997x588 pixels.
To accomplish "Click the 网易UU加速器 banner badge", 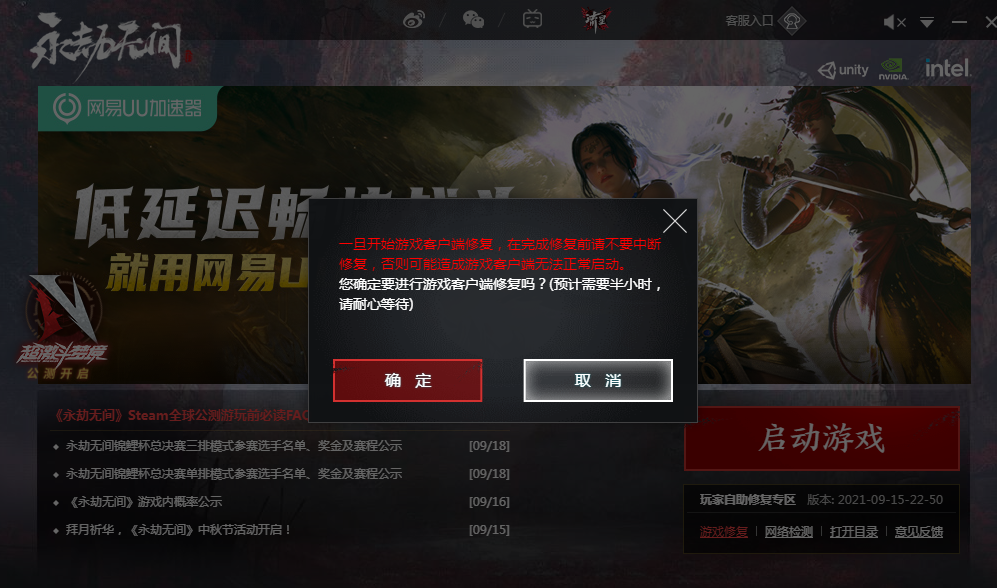I will 128,108.
